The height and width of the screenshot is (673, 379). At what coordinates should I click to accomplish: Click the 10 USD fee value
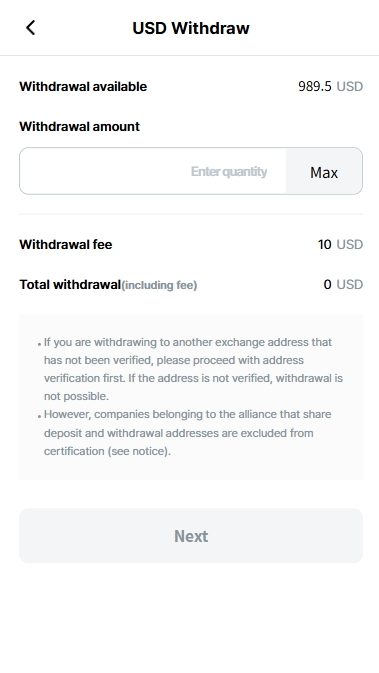[x=340, y=245]
